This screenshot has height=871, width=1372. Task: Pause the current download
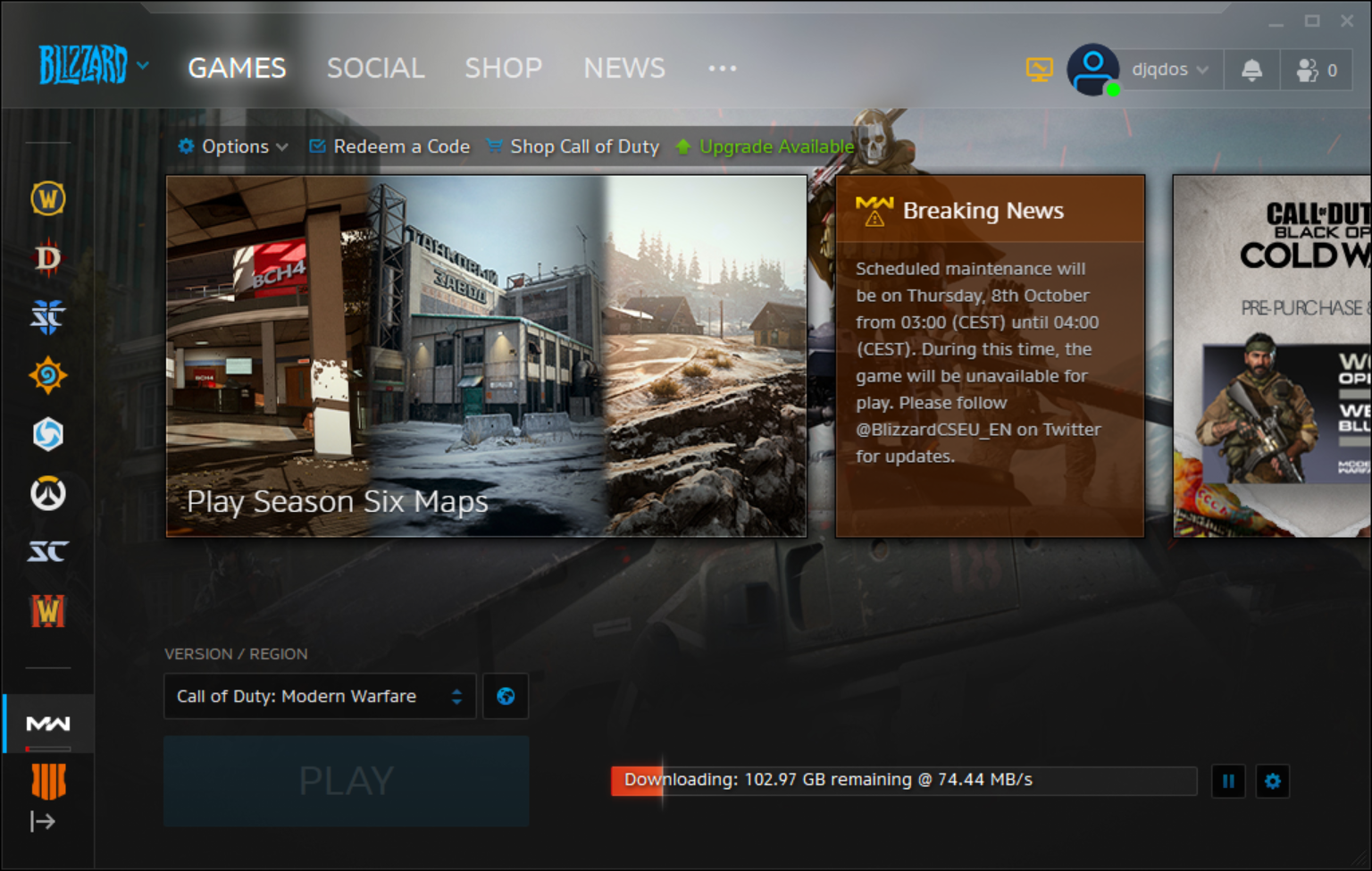pyautogui.click(x=1228, y=782)
